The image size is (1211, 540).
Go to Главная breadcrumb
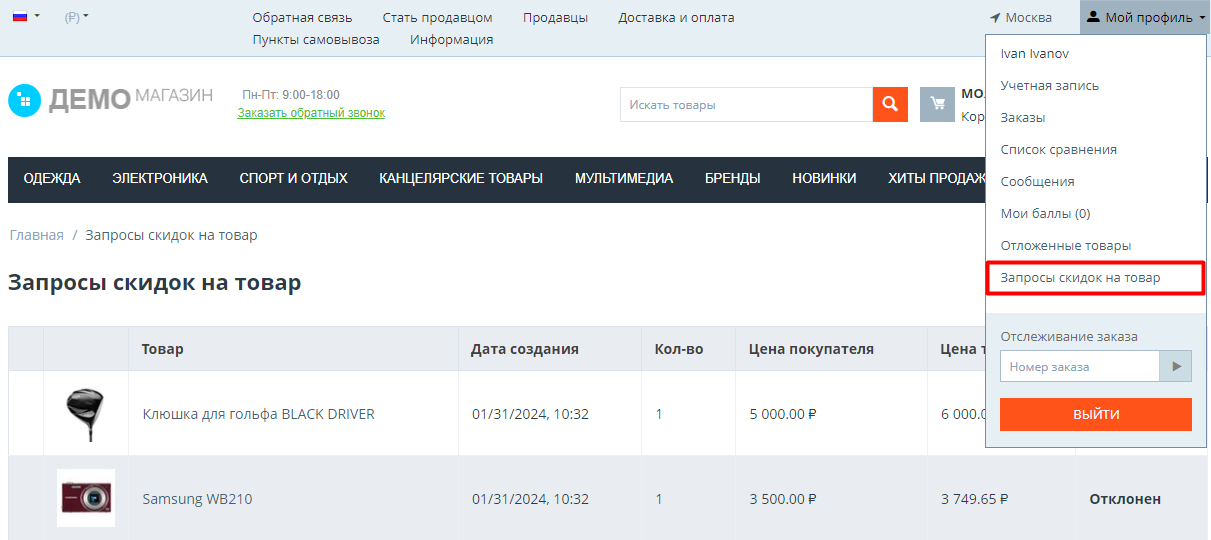click(x=37, y=235)
